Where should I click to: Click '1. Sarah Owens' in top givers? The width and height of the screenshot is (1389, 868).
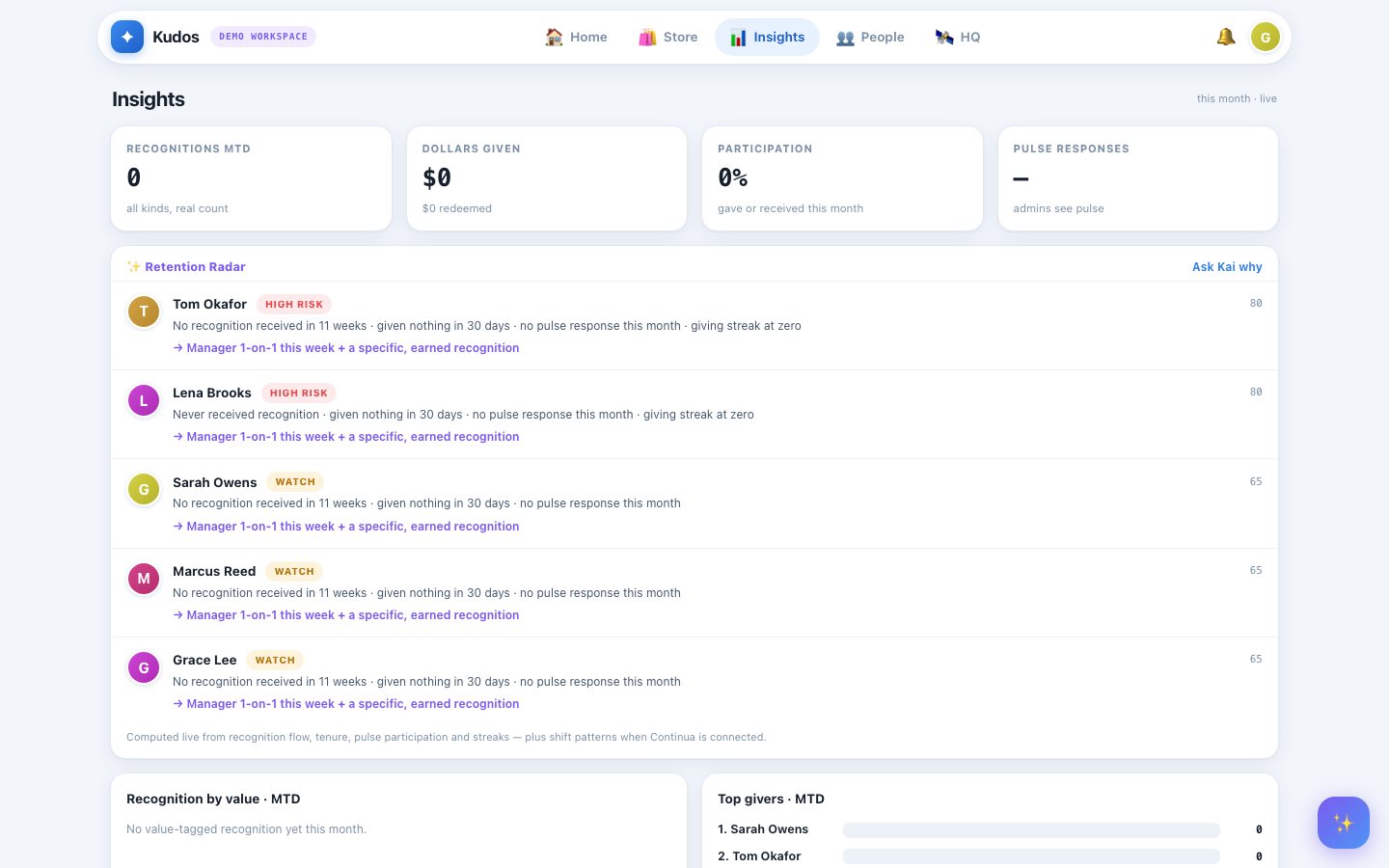click(763, 829)
